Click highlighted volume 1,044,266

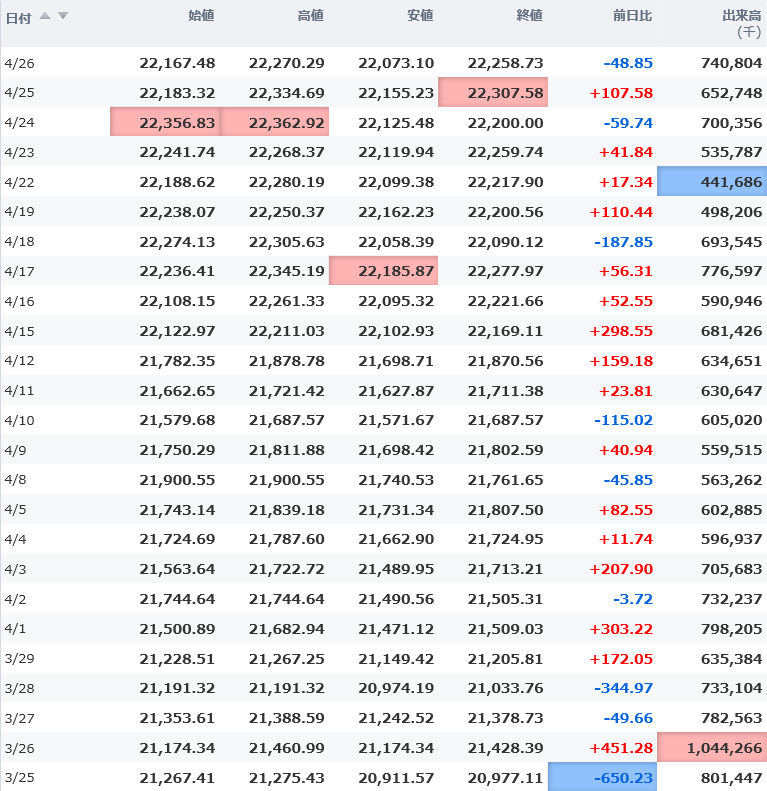coord(712,747)
